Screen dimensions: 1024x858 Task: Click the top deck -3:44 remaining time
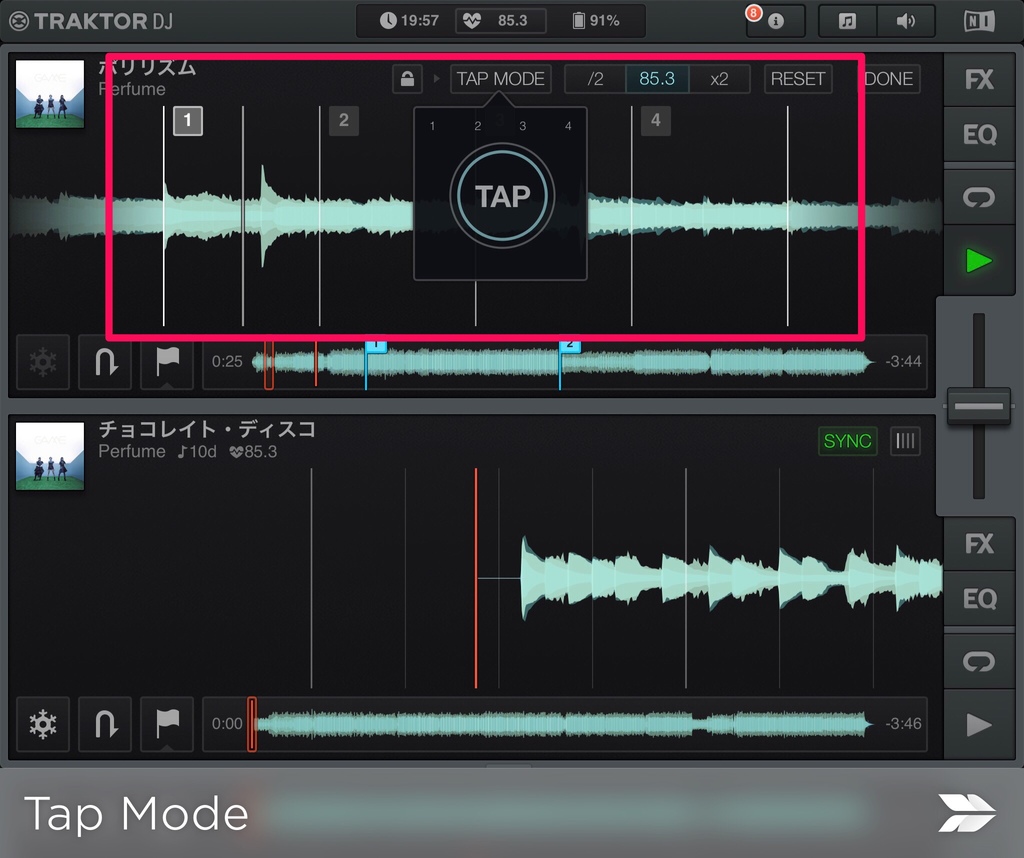[903, 362]
